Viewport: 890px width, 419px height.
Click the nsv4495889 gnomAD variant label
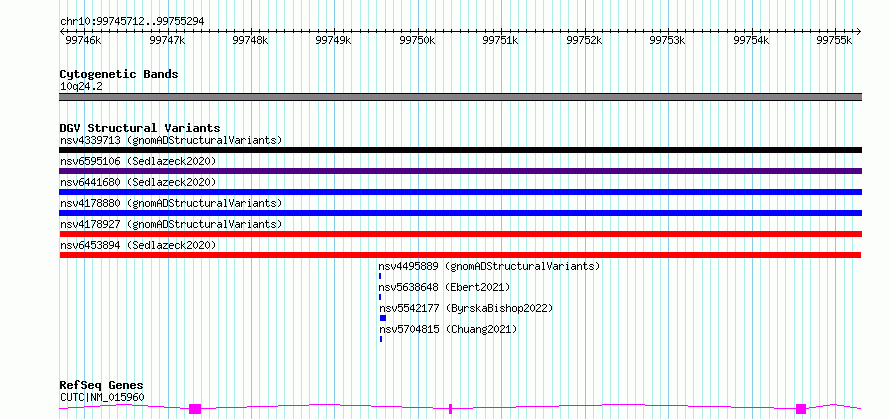click(489, 266)
